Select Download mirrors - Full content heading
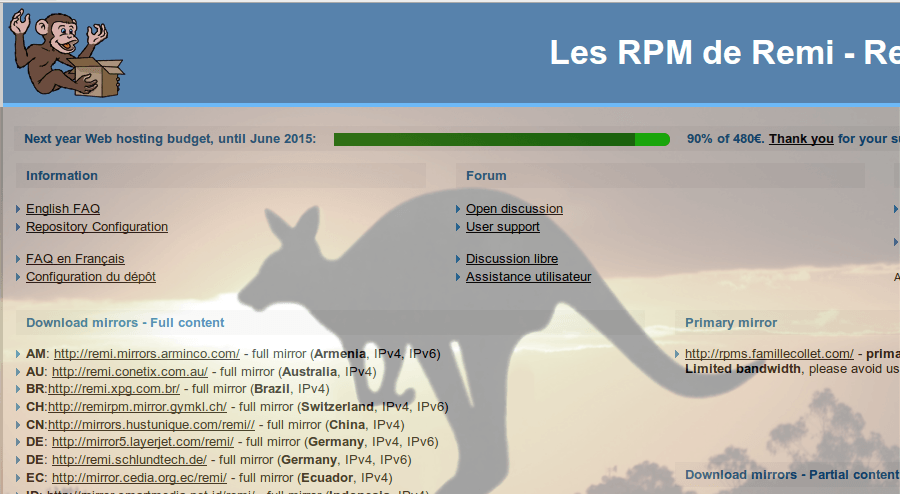The width and height of the screenshot is (900, 494). (125, 322)
